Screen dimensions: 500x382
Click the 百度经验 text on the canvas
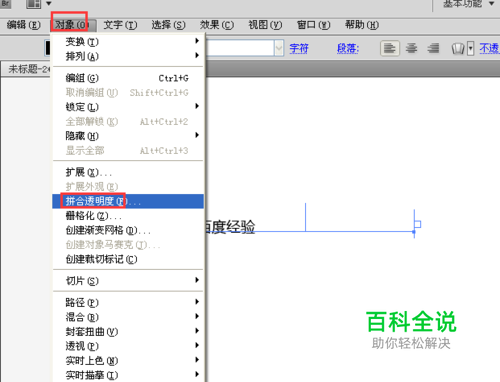pyautogui.click(x=230, y=227)
